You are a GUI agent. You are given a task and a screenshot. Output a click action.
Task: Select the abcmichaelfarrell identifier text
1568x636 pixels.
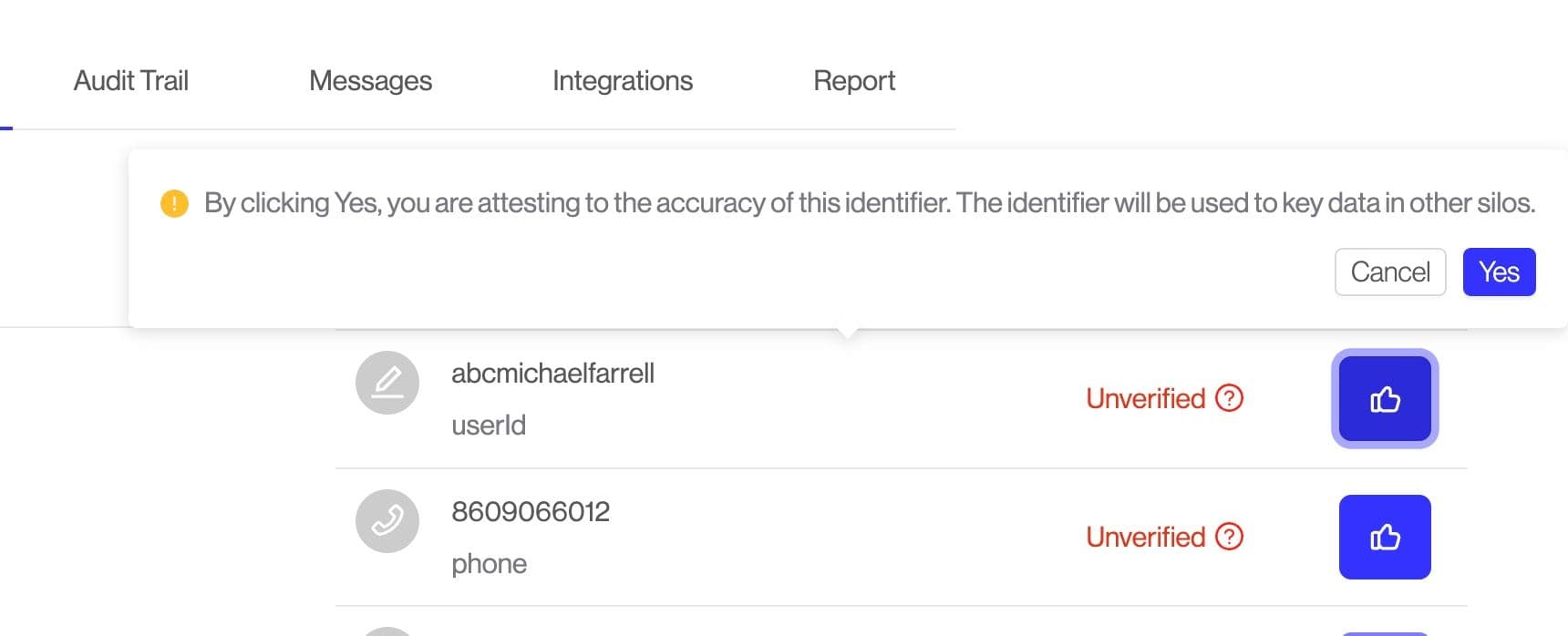(552, 373)
